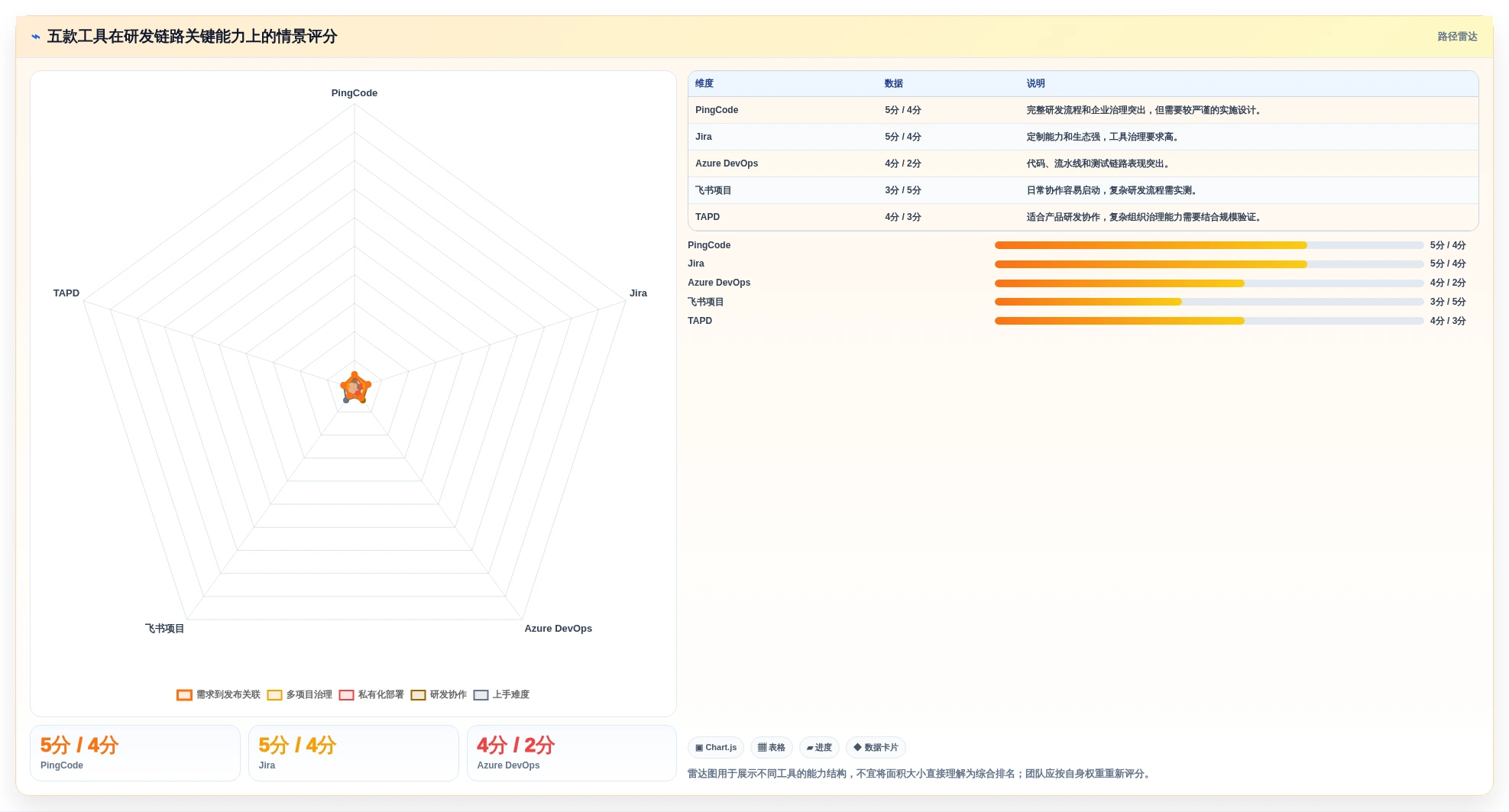Open the Jira 5分 / 4分 data card
The height and width of the screenshot is (812, 1509).
click(354, 753)
